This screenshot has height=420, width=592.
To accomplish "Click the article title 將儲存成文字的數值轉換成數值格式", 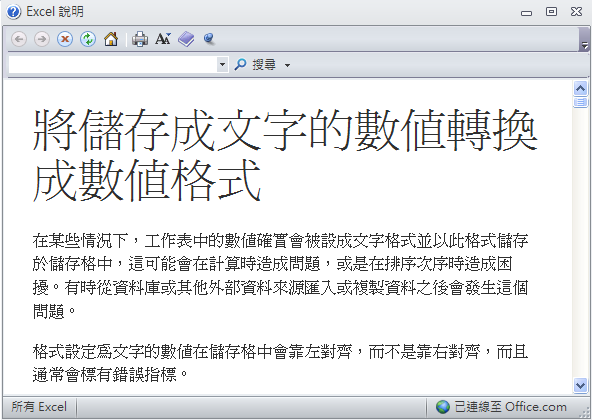I will click(x=285, y=155).
